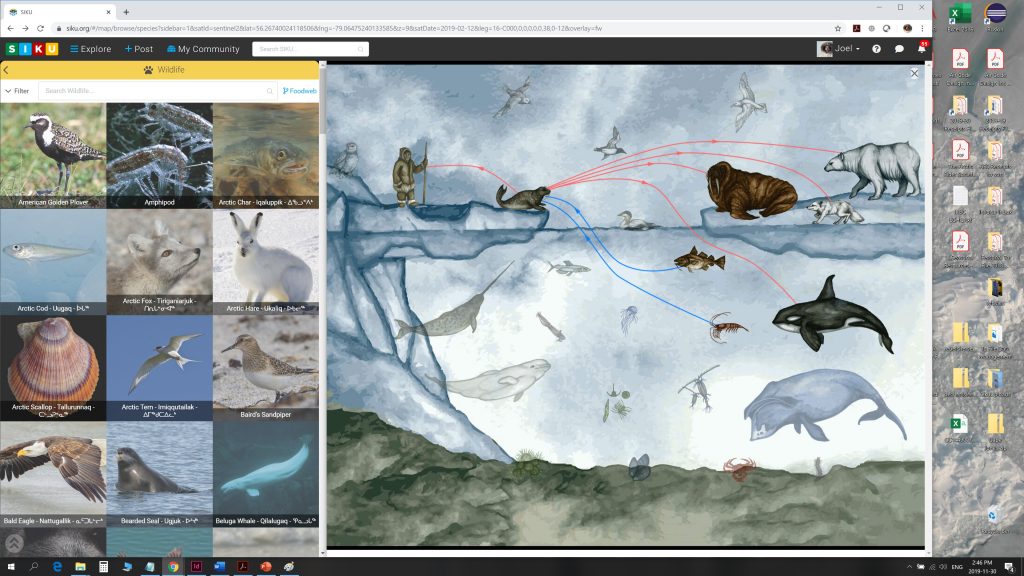Select the polar bear in the foodweb
Screen dimensions: 1024x576
873,170
